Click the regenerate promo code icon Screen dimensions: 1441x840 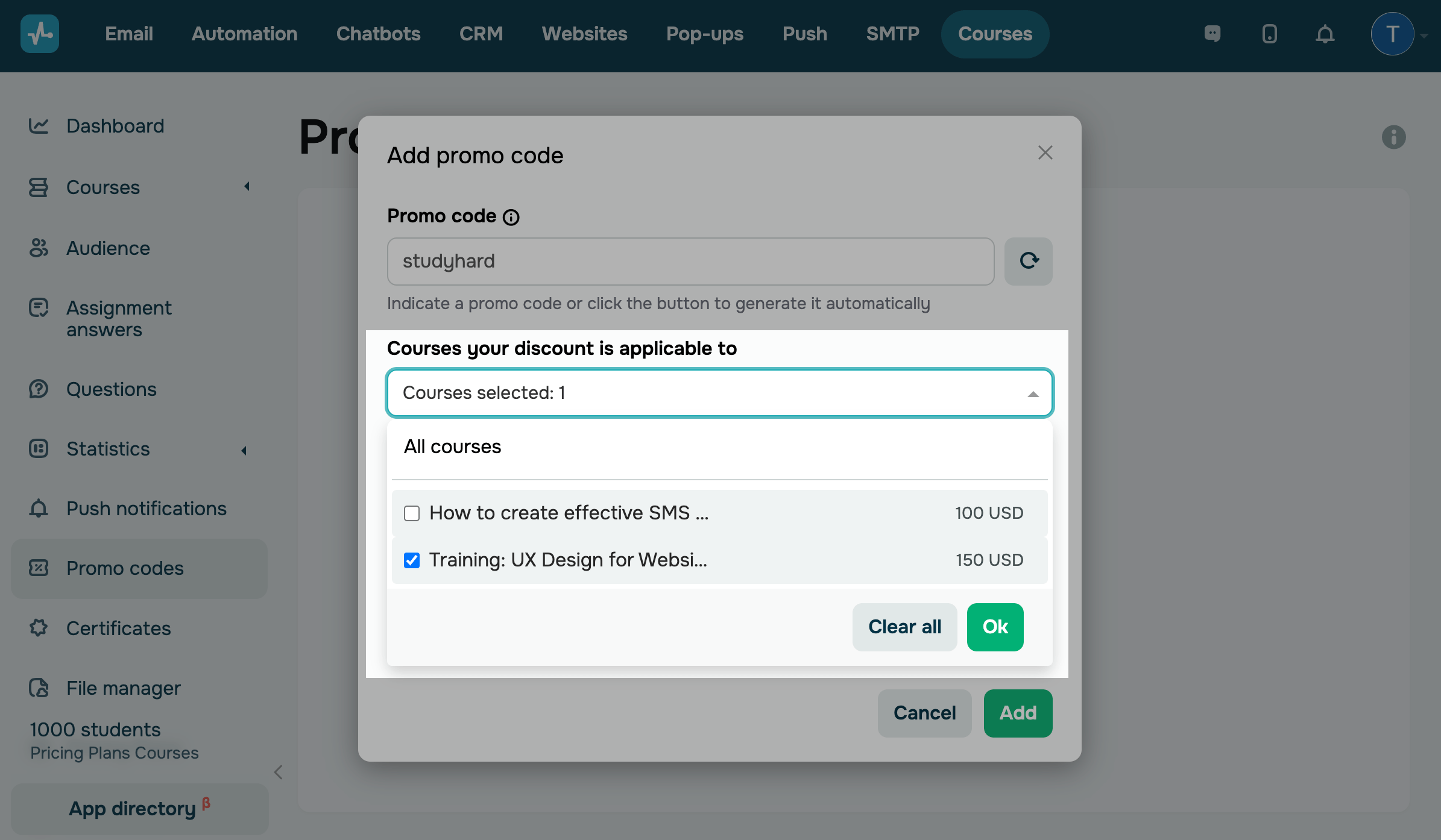coord(1028,261)
